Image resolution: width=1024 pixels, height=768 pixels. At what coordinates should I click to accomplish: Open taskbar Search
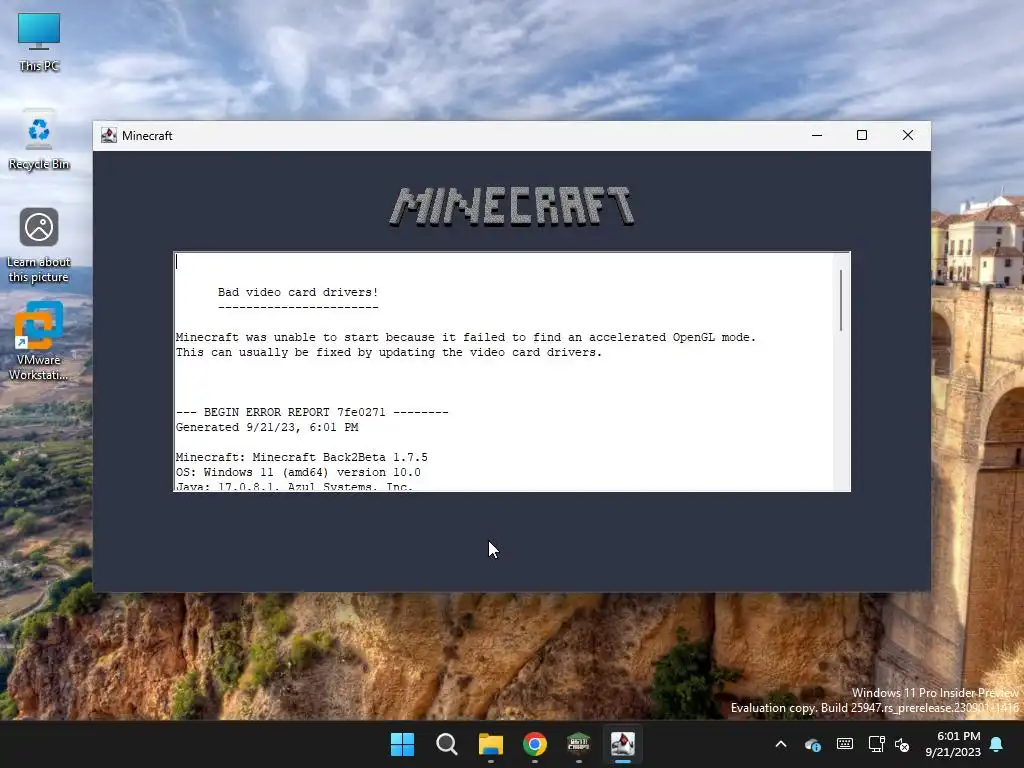click(x=447, y=744)
